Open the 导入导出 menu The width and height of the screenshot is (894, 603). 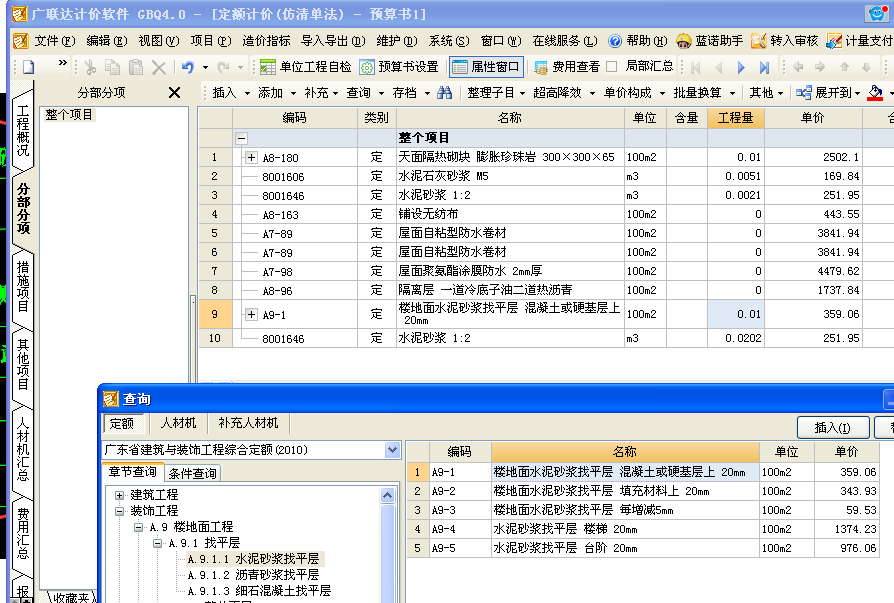(x=333, y=41)
